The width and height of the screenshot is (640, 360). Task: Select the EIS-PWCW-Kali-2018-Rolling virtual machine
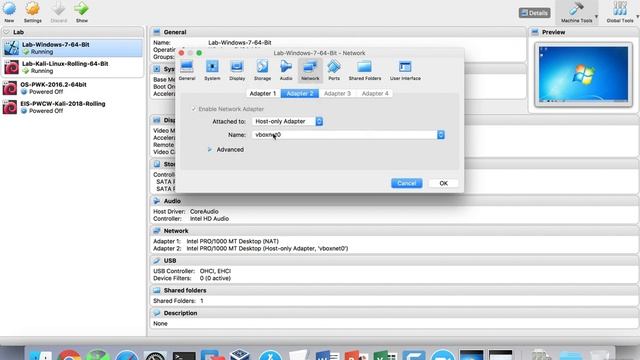(73, 107)
